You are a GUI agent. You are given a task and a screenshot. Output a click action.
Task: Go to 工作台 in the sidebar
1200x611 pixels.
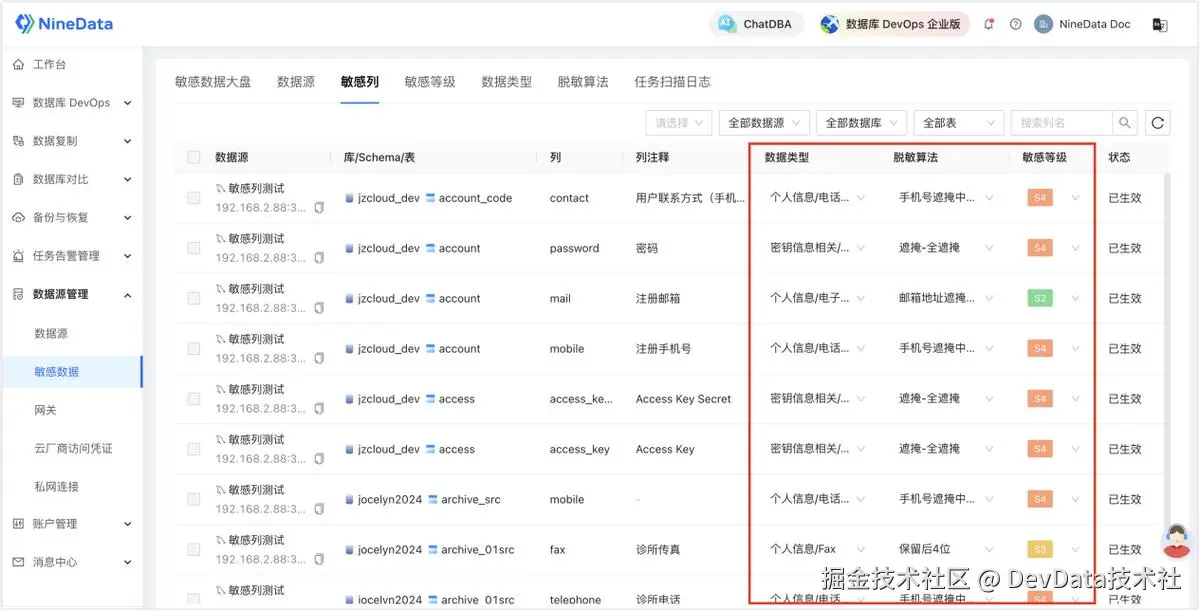pos(71,64)
